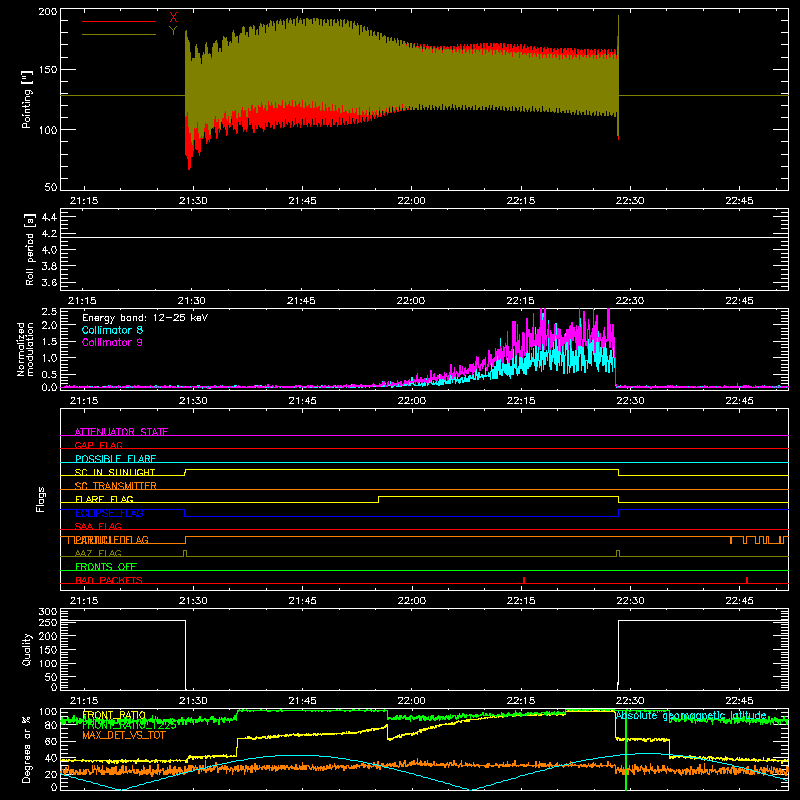Click the 'Pointing' y-axis title
The height and width of the screenshot is (800, 800).
pyautogui.click(x=27, y=99)
